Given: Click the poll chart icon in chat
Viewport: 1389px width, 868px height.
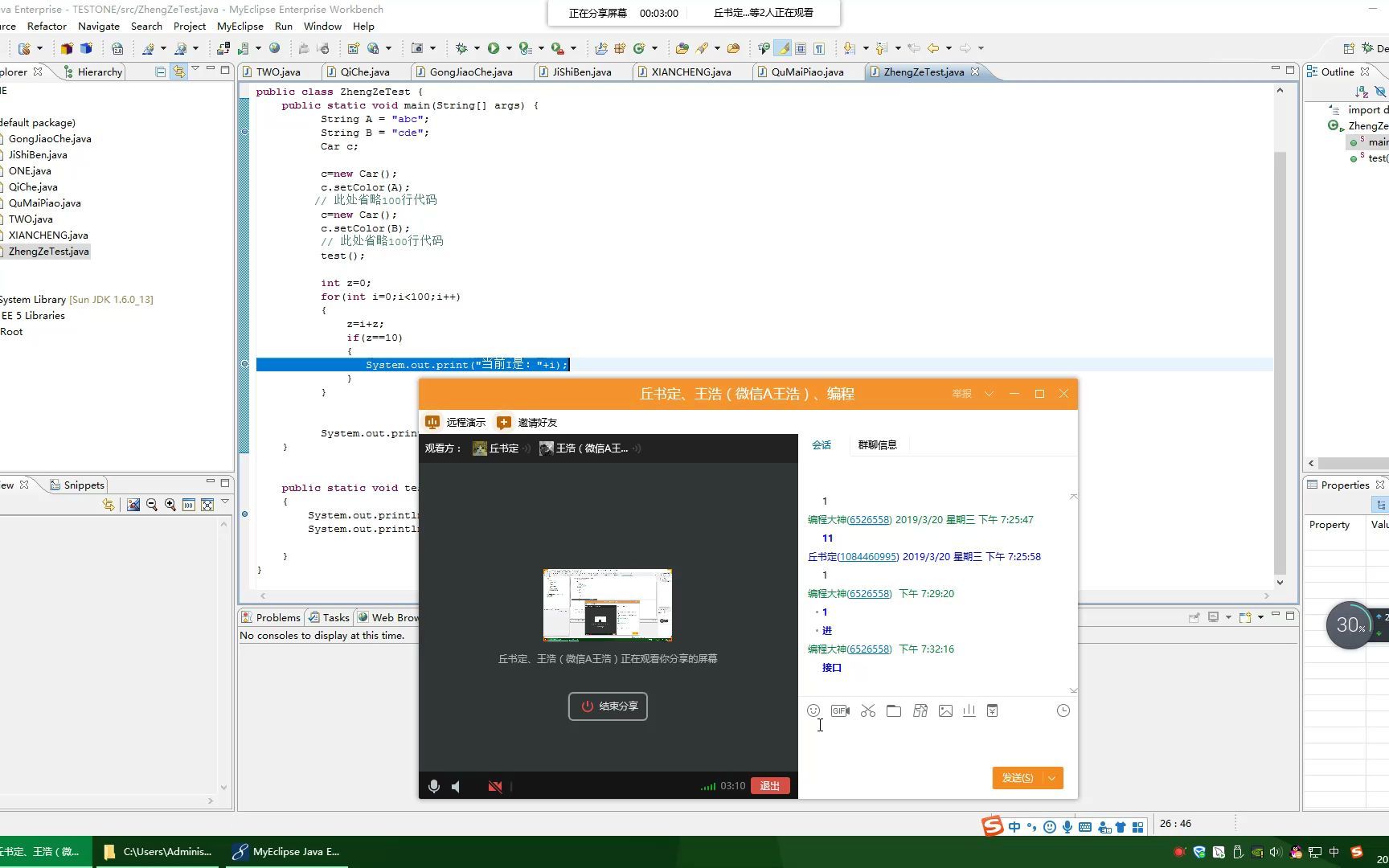Looking at the screenshot, I should [969, 710].
